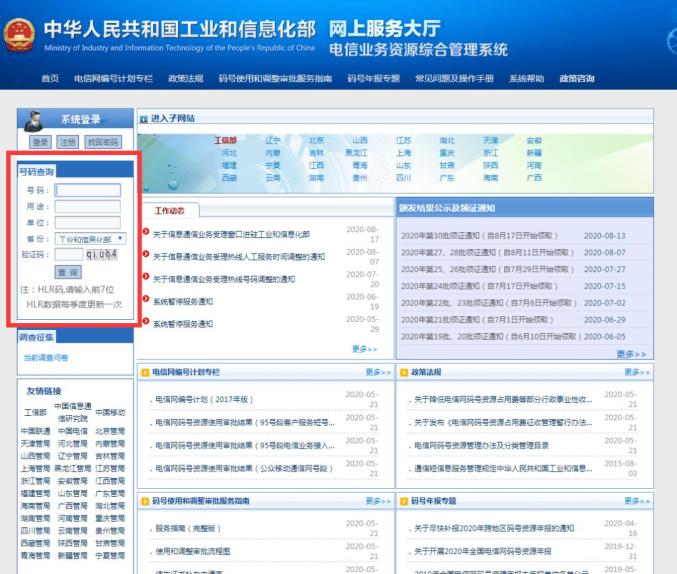Click the red bullet icon before the first 工作动态 news item
This screenshot has width=677, height=574.
[146, 232]
